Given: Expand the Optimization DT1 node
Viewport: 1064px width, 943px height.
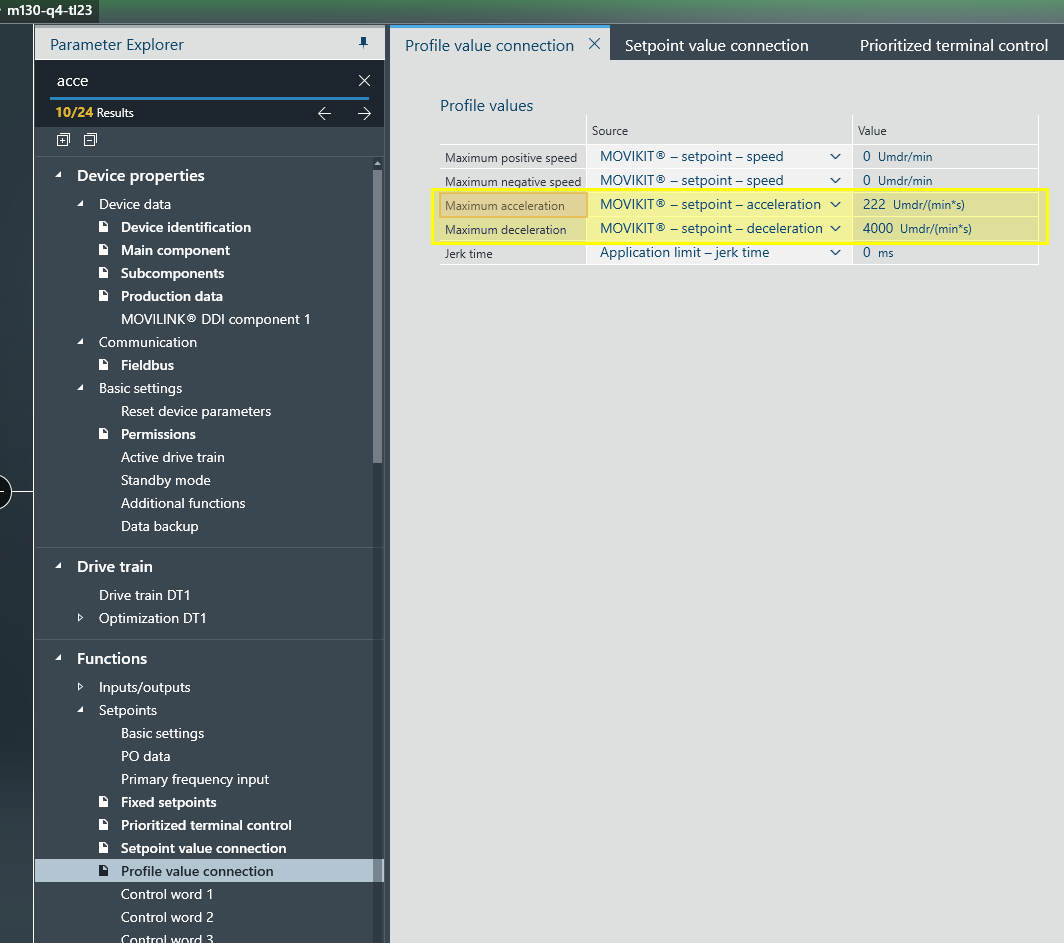Looking at the screenshot, I should pyautogui.click(x=81, y=618).
